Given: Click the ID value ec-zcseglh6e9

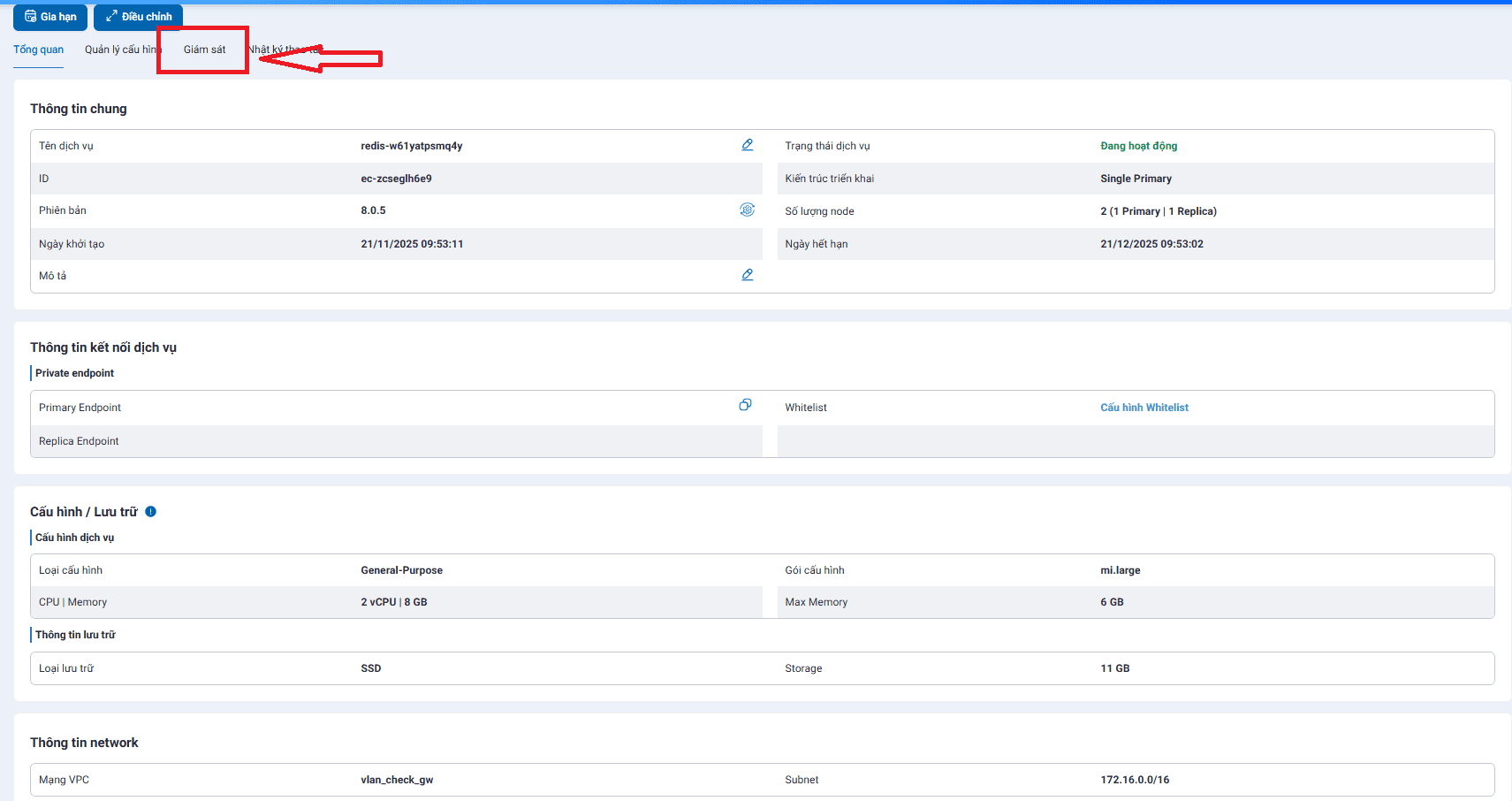Looking at the screenshot, I should coord(396,179).
